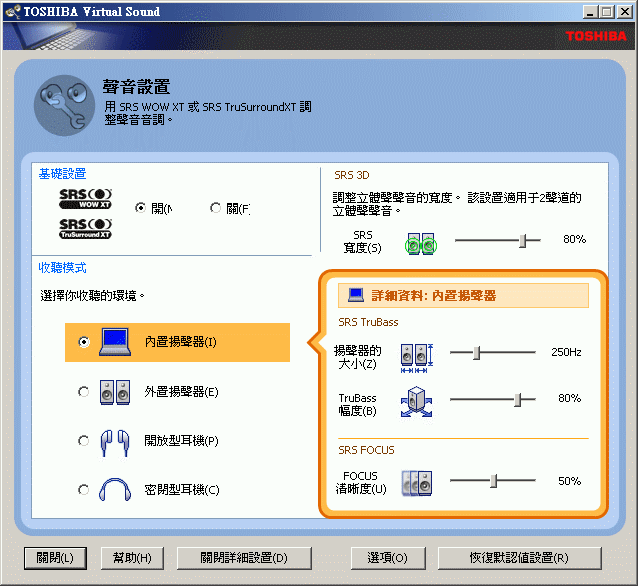The width and height of the screenshot is (638, 586).
Task: Select 密閉型耳機(C) listening mode
Action: tap(83, 490)
